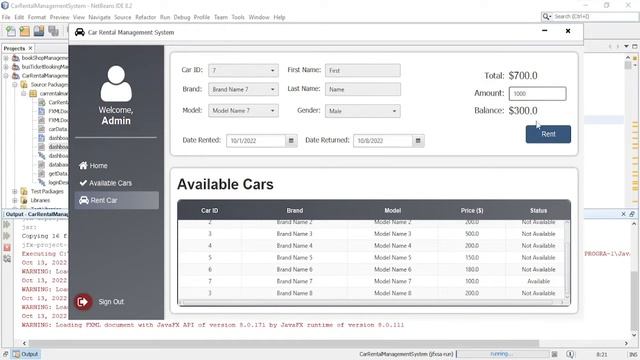
Task: Expand the busTicketBooking project node
Action: pyautogui.click(x=6, y=67)
